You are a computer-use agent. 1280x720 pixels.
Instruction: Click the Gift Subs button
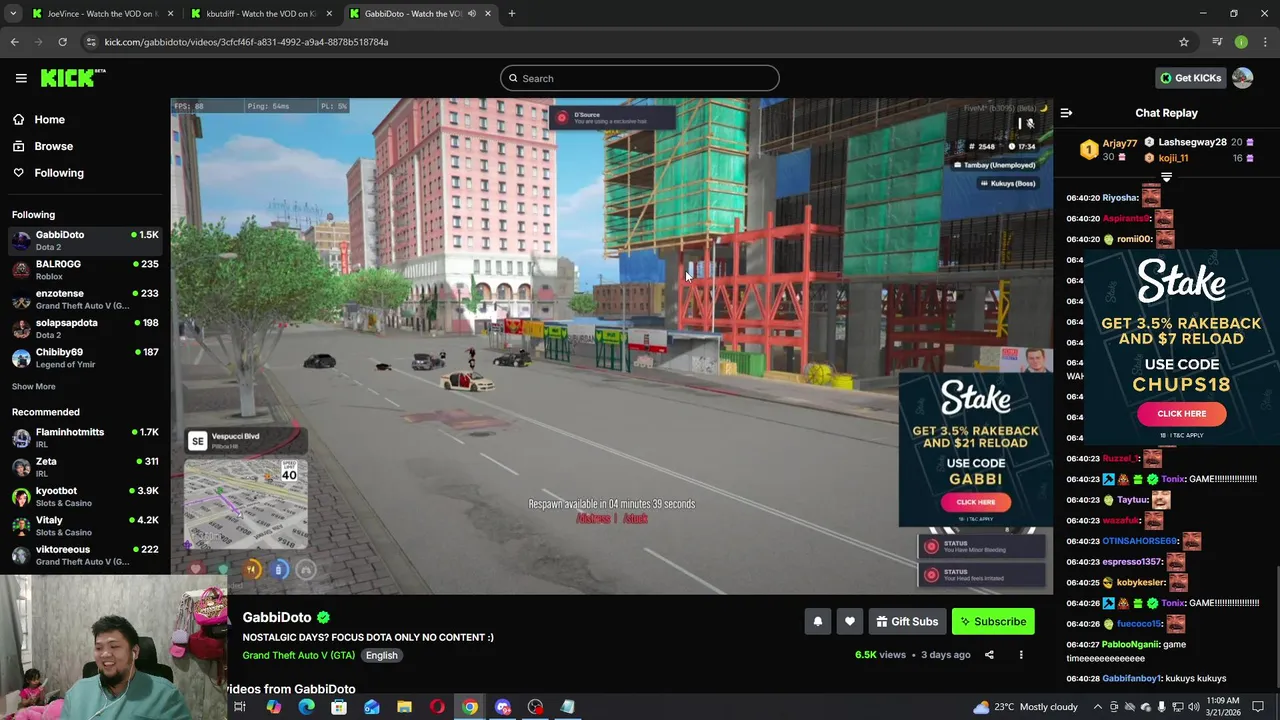point(907,622)
